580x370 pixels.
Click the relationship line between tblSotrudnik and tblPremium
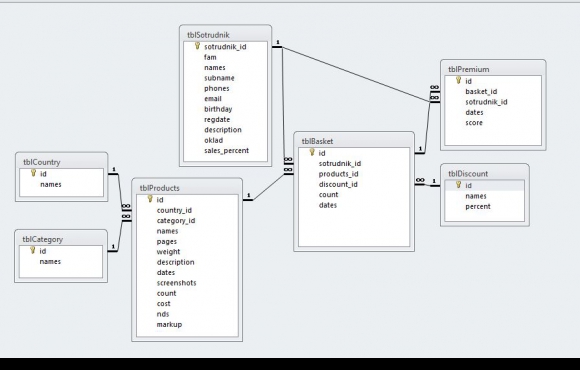pos(355,74)
